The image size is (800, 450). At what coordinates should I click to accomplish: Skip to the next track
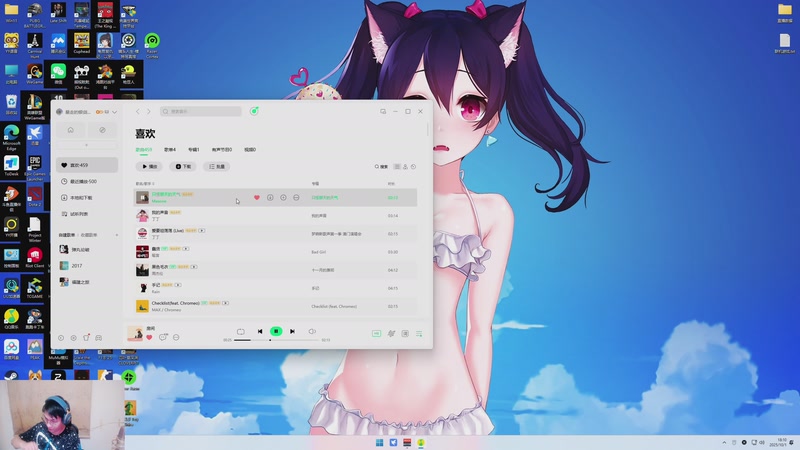pyautogui.click(x=292, y=331)
